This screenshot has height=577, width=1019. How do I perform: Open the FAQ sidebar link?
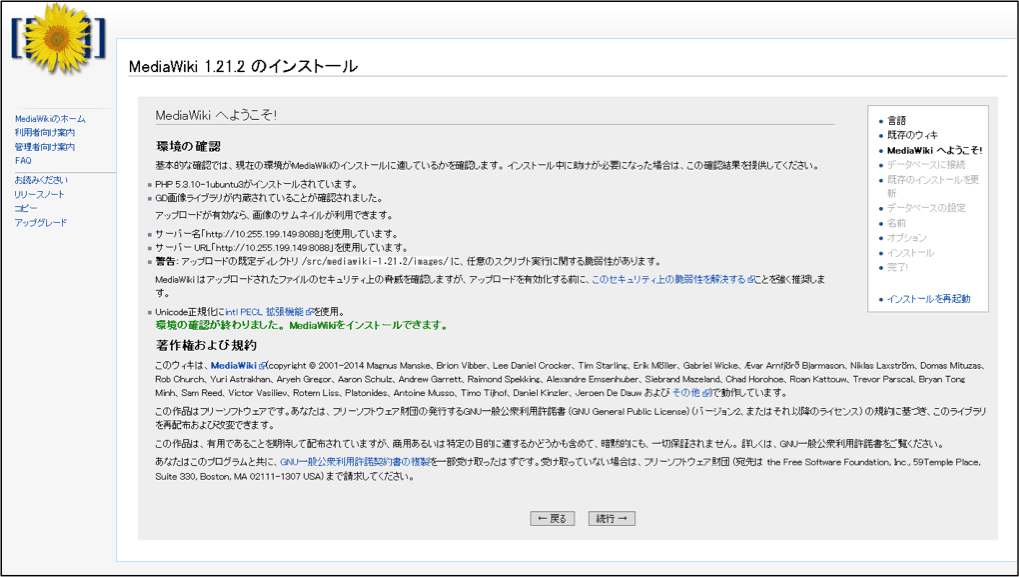coord(23,160)
